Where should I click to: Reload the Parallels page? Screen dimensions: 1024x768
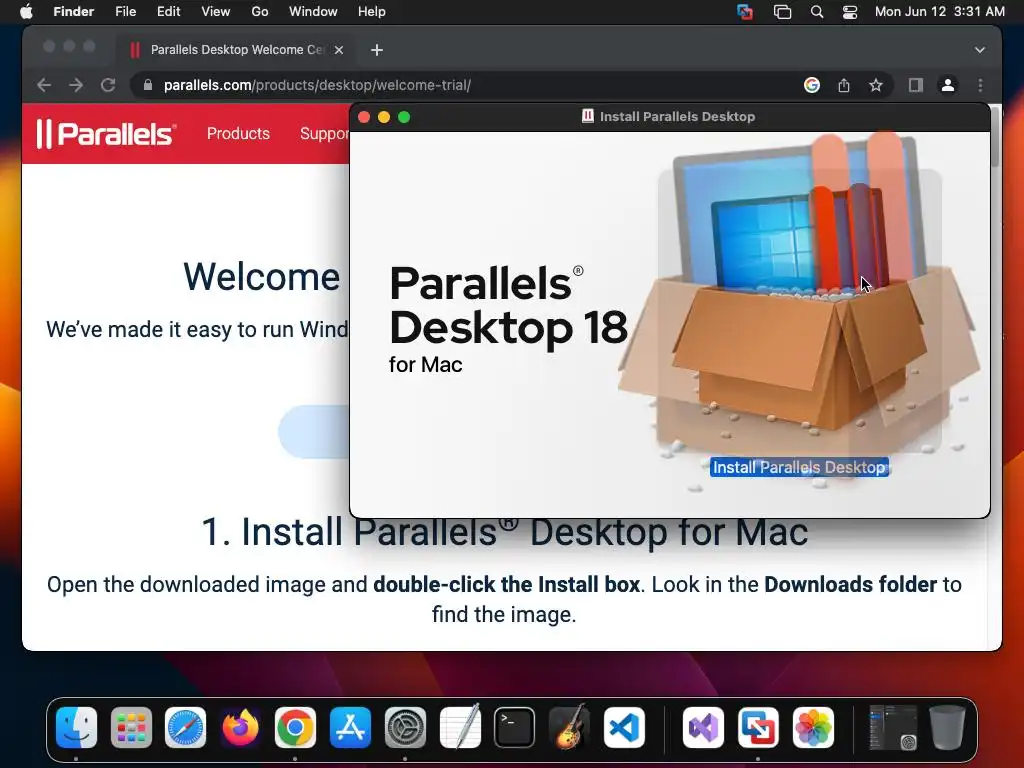click(108, 85)
